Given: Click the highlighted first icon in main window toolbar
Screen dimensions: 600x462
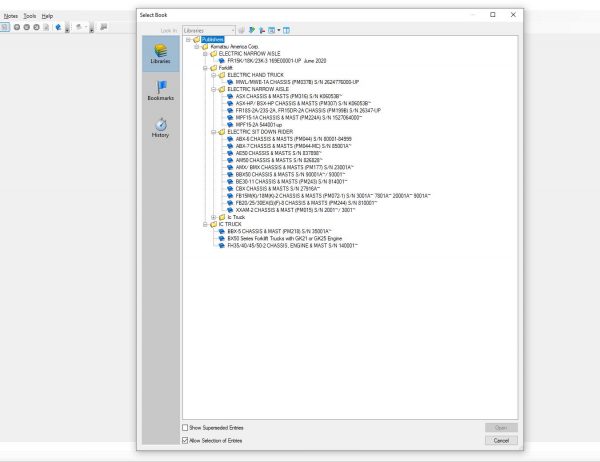Looking at the screenshot, I should (5, 27).
